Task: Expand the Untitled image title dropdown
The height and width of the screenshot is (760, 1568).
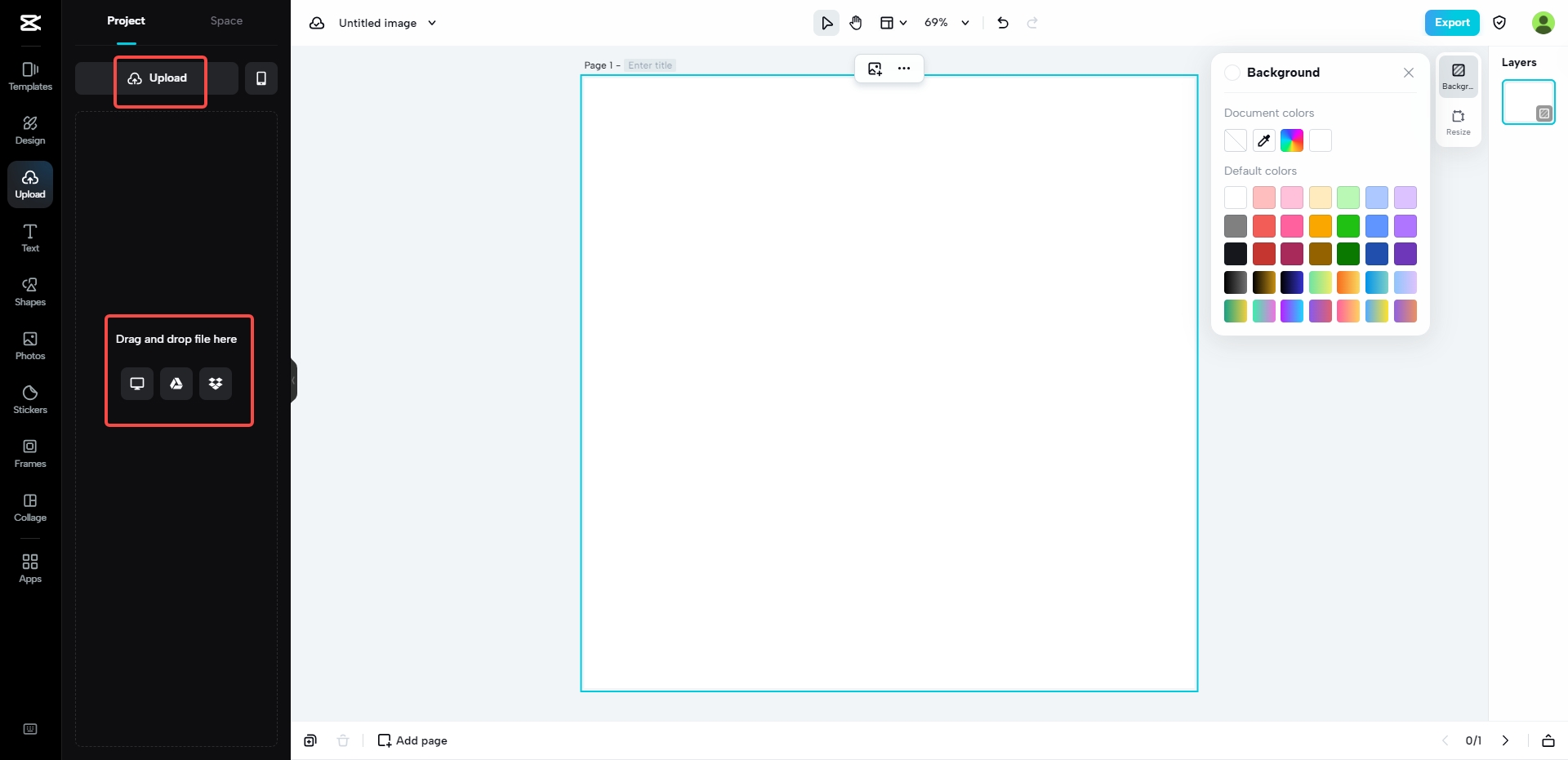Action: [432, 23]
